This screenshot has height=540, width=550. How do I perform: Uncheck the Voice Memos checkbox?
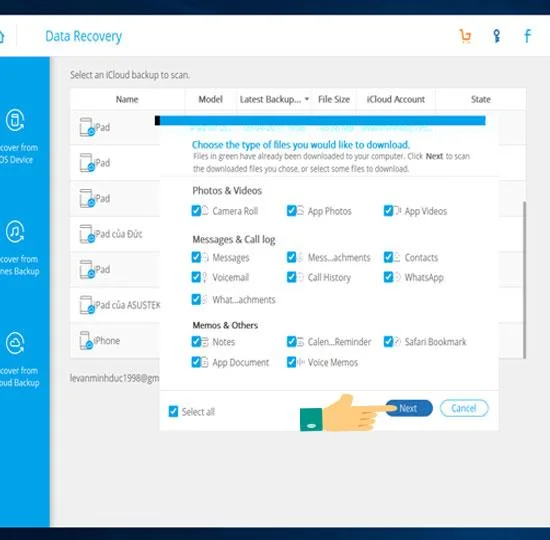291,362
